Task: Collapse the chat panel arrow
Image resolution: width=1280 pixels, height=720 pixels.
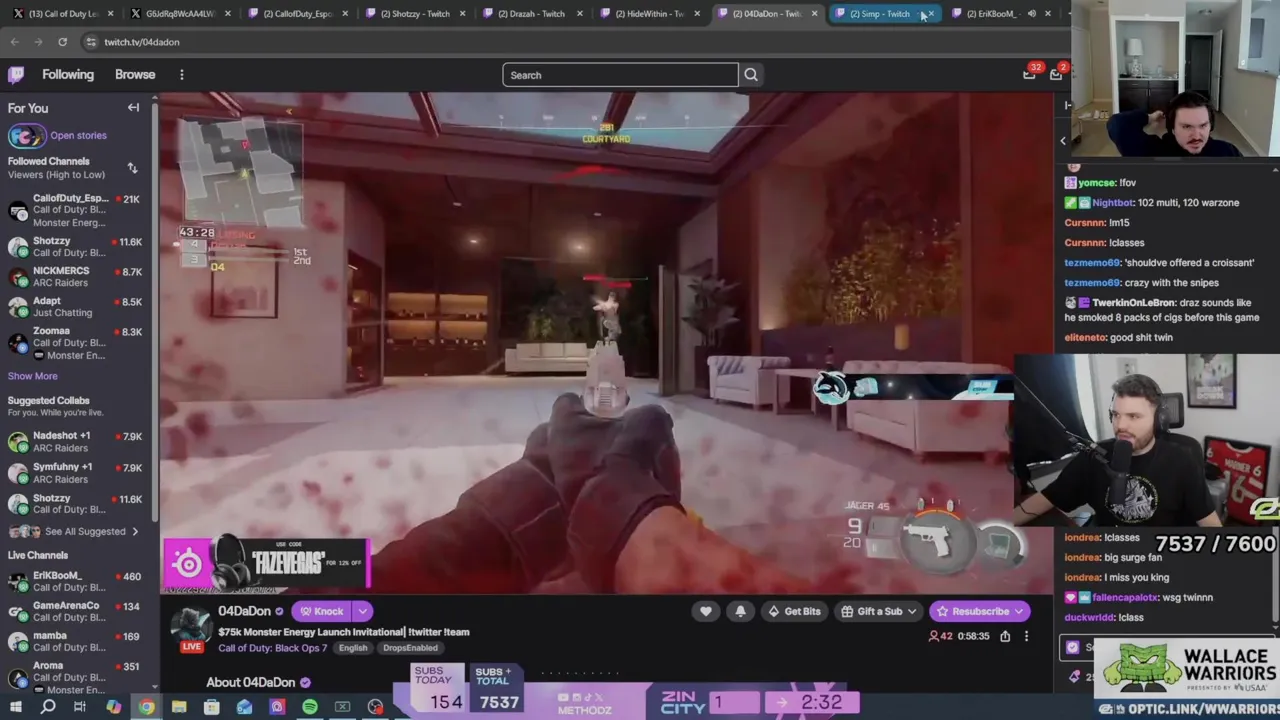Action: coord(1067,105)
